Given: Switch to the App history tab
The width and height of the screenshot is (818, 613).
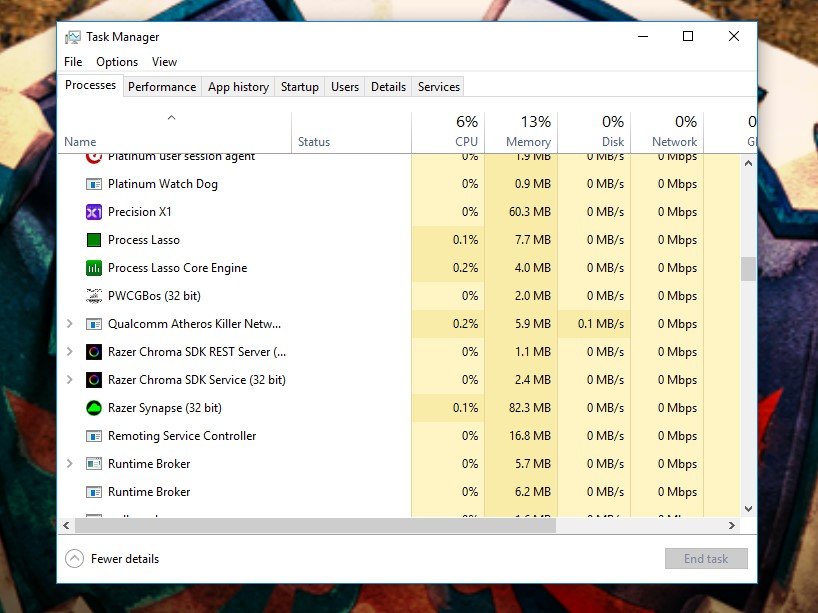Looking at the screenshot, I should [238, 87].
